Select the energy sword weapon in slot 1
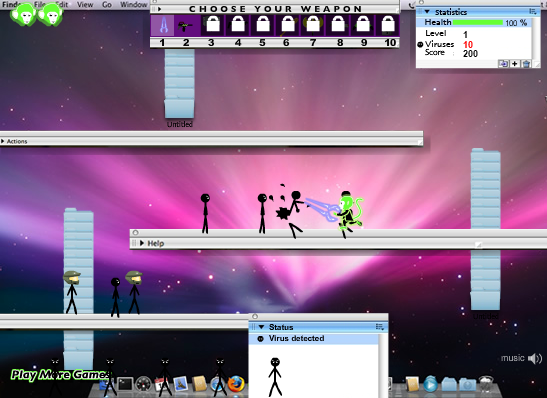547x398 pixels. [x=163, y=25]
